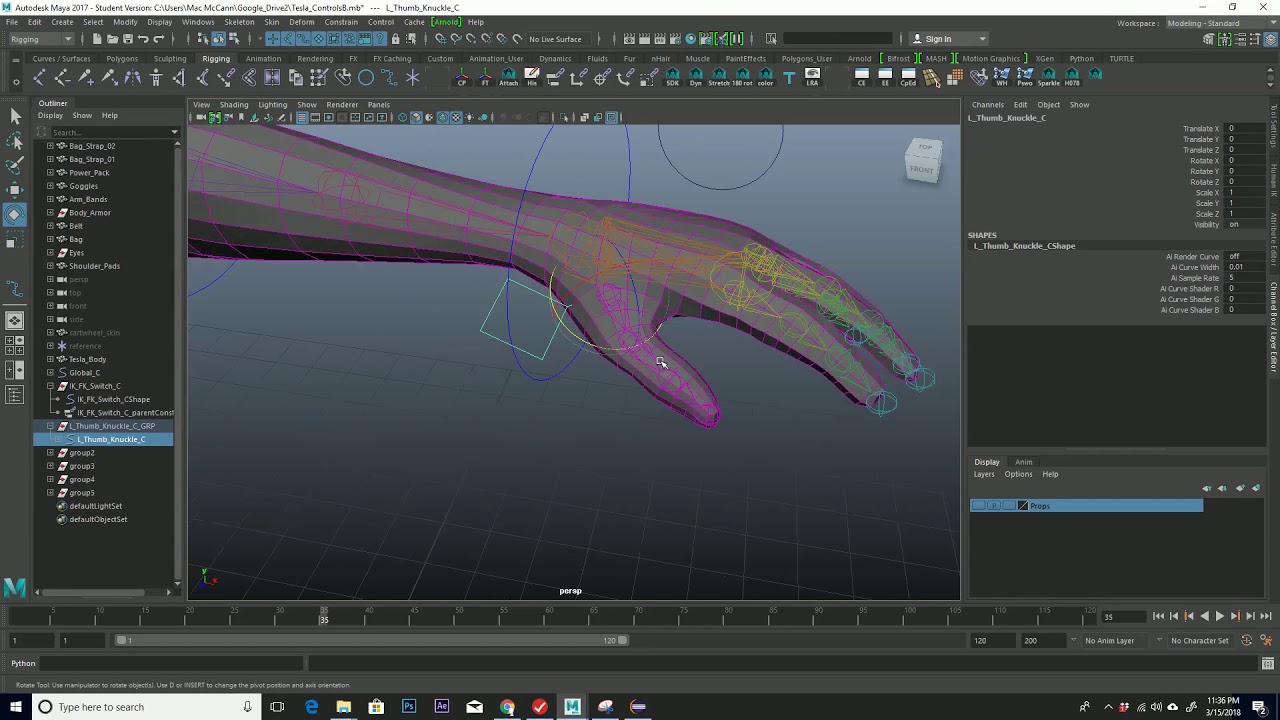Open the Rigging menu set dropdown

(40, 39)
